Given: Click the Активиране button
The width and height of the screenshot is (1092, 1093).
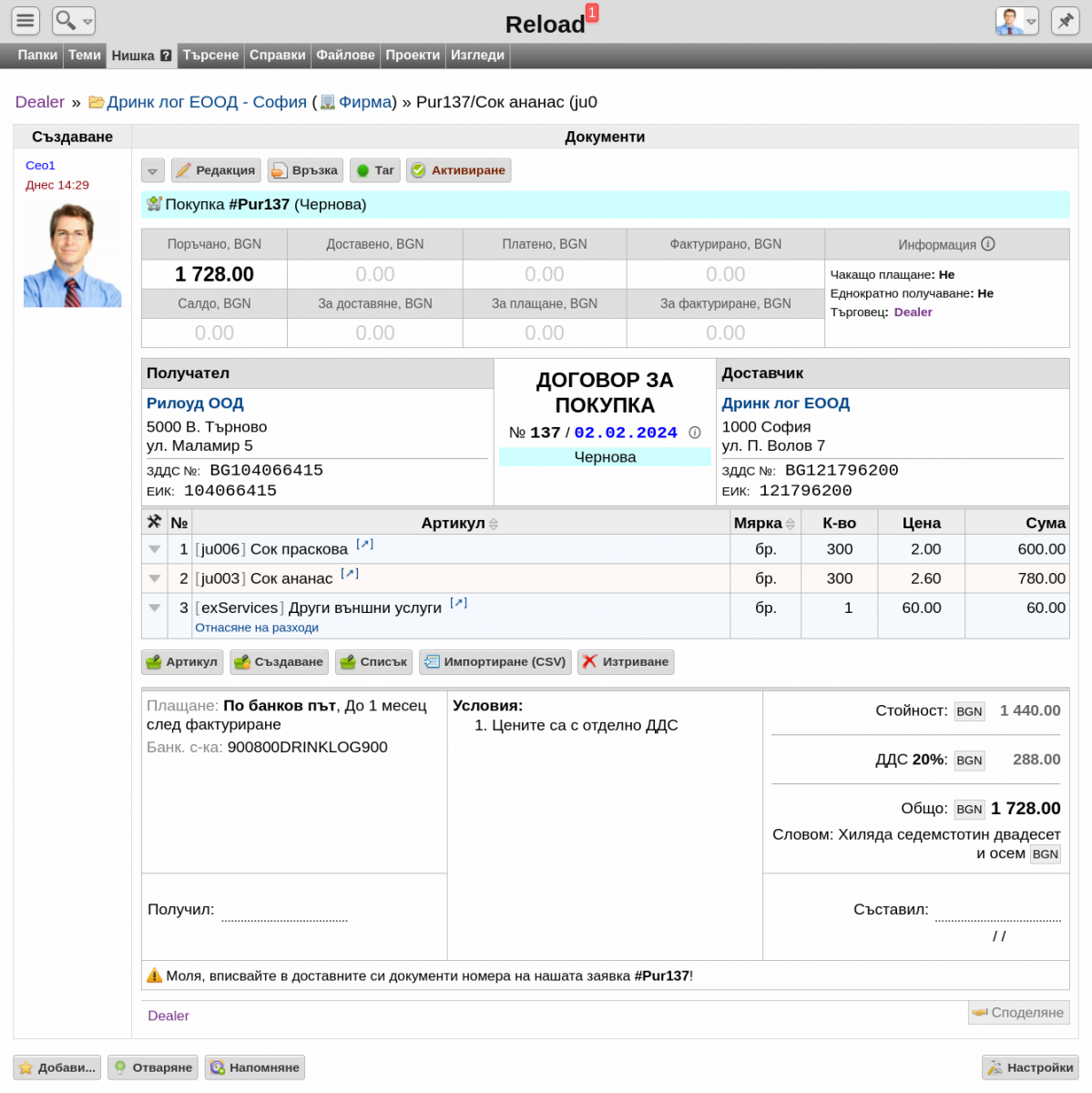Looking at the screenshot, I should [x=458, y=170].
